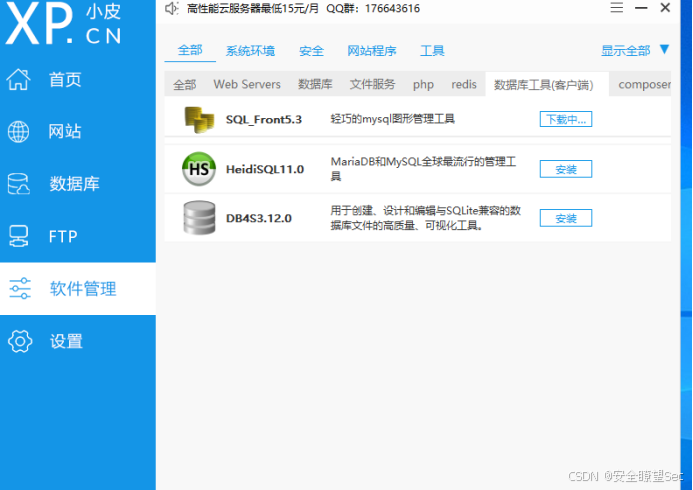The width and height of the screenshot is (693, 490).
Task: Open the 显示全部 dropdown
Action: point(625,51)
